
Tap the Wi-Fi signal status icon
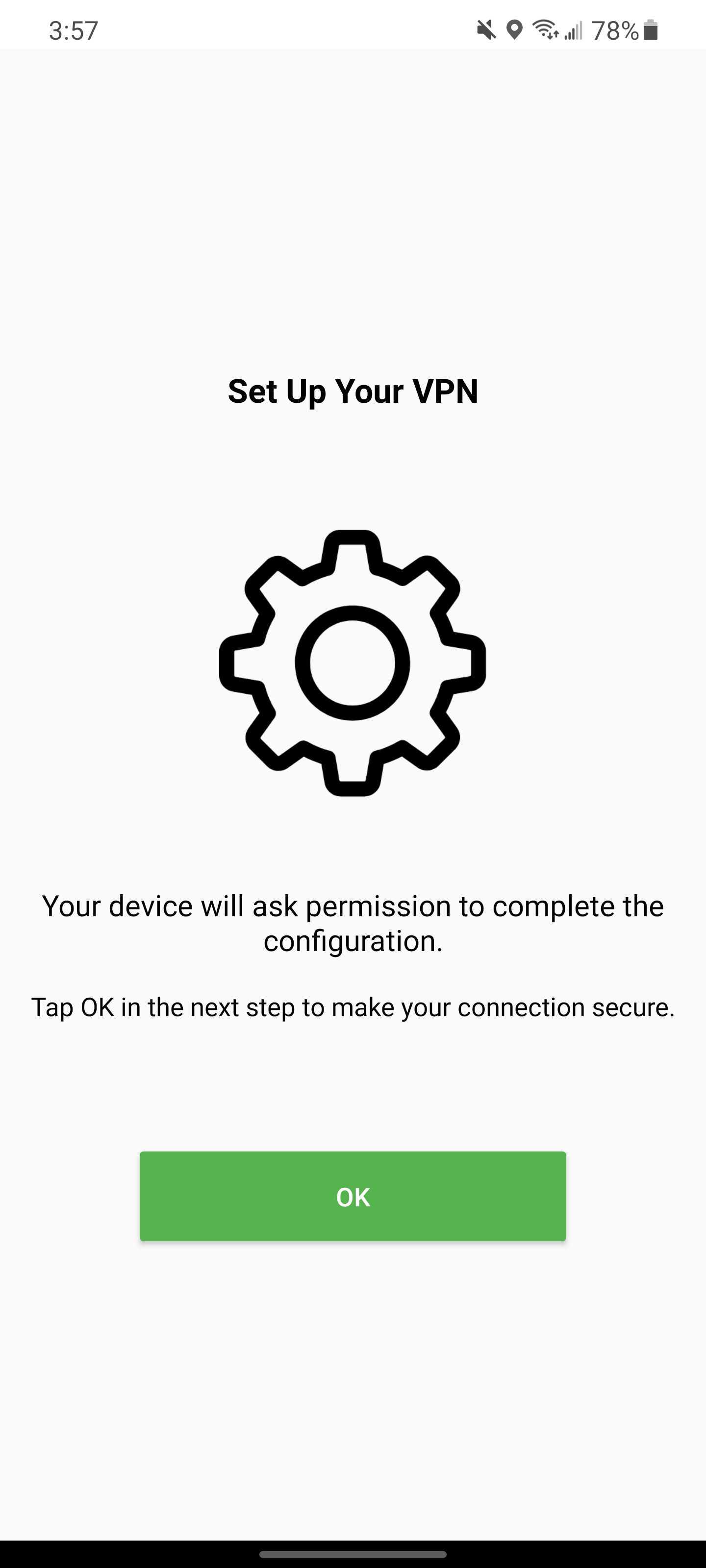(545, 29)
